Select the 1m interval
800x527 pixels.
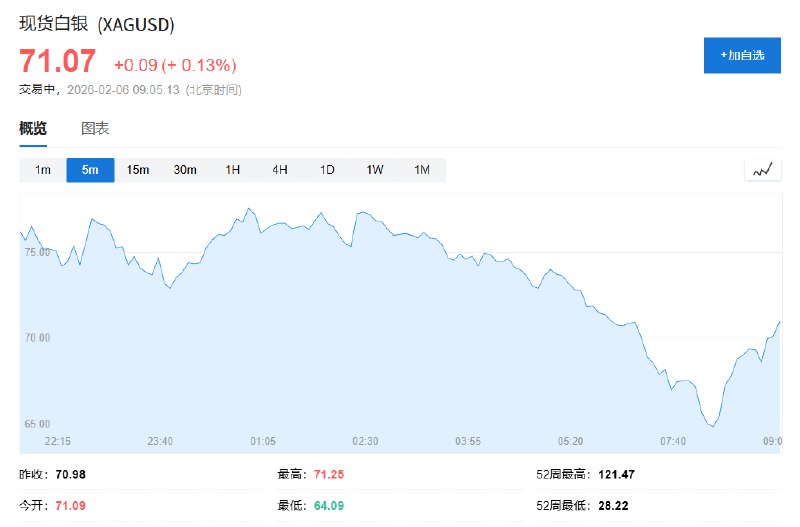[x=43, y=170]
